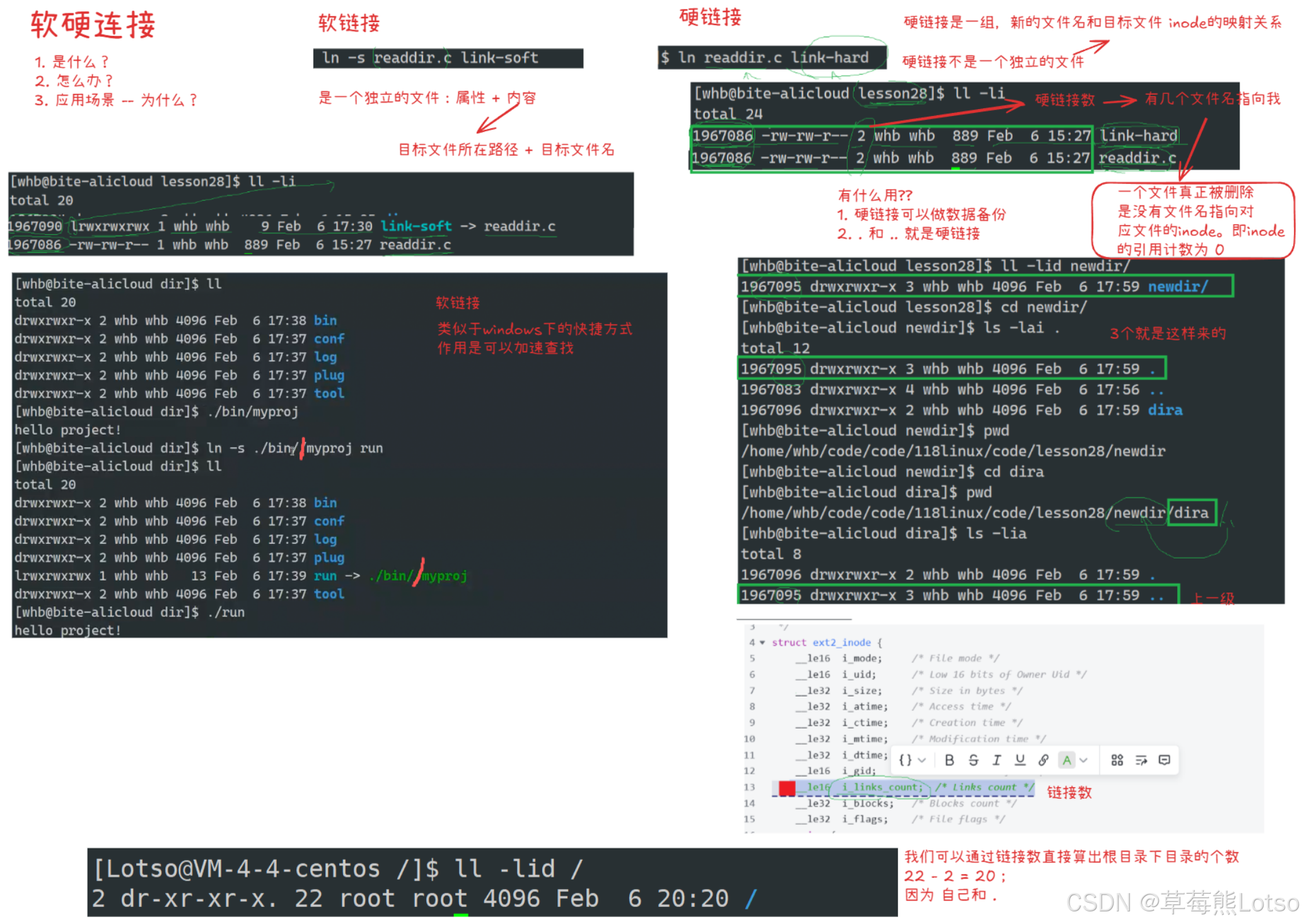The image size is (1302, 924).
Task: Click the lines-with-arrow icon in toolbar
Action: 1141,760
